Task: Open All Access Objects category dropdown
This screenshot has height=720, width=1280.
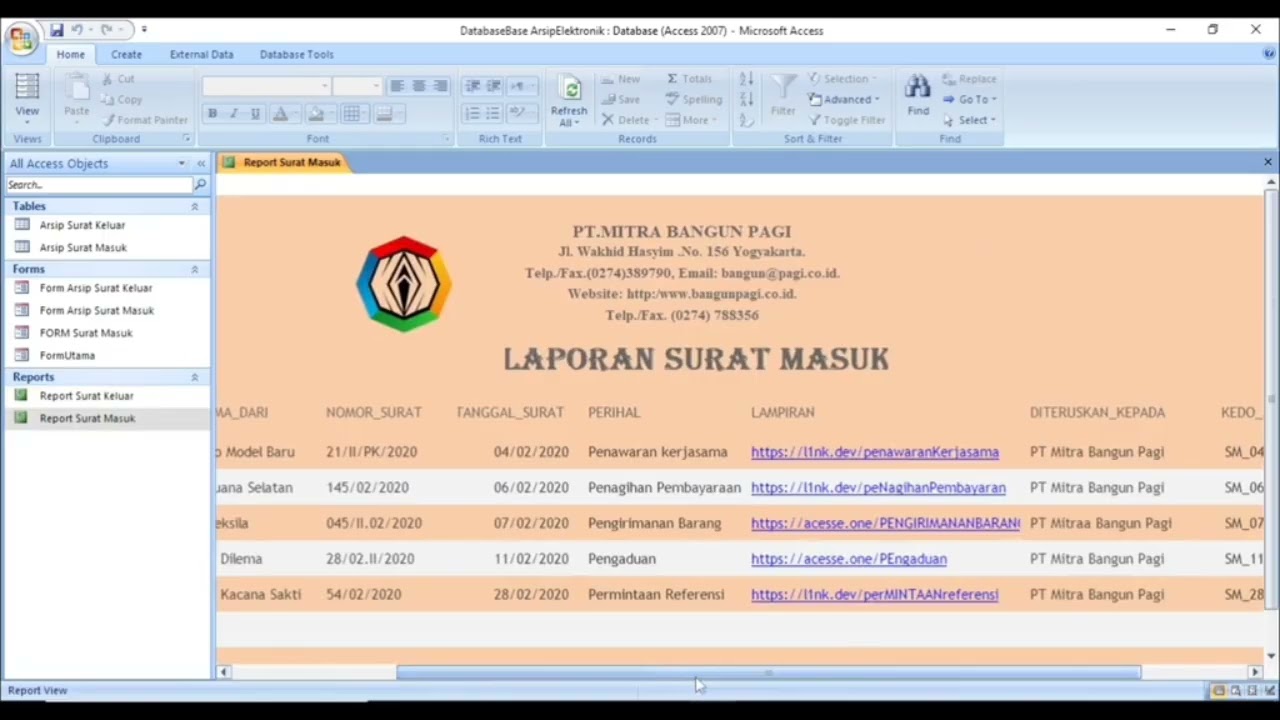Action: [x=181, y=163]
